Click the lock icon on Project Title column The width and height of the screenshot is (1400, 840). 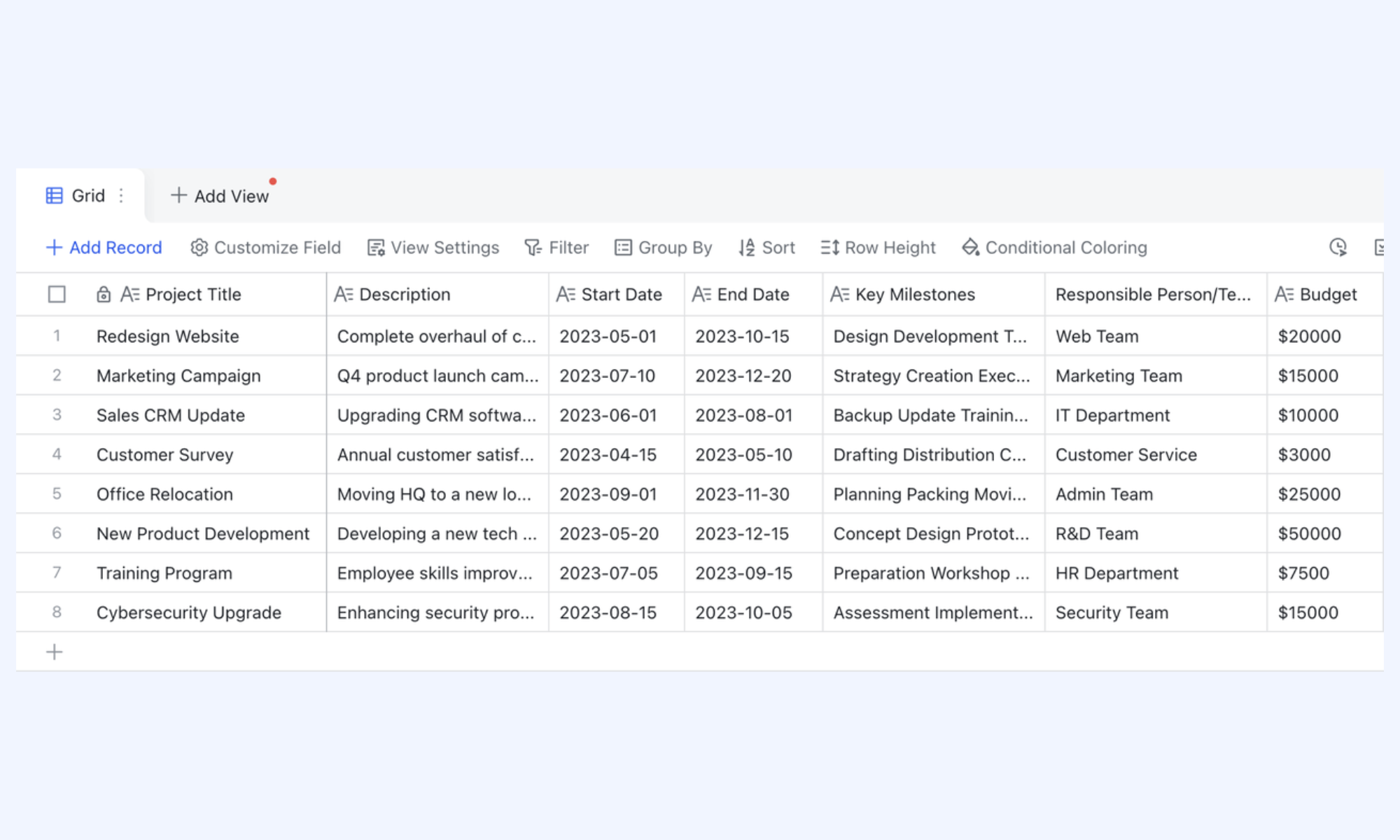104,295
